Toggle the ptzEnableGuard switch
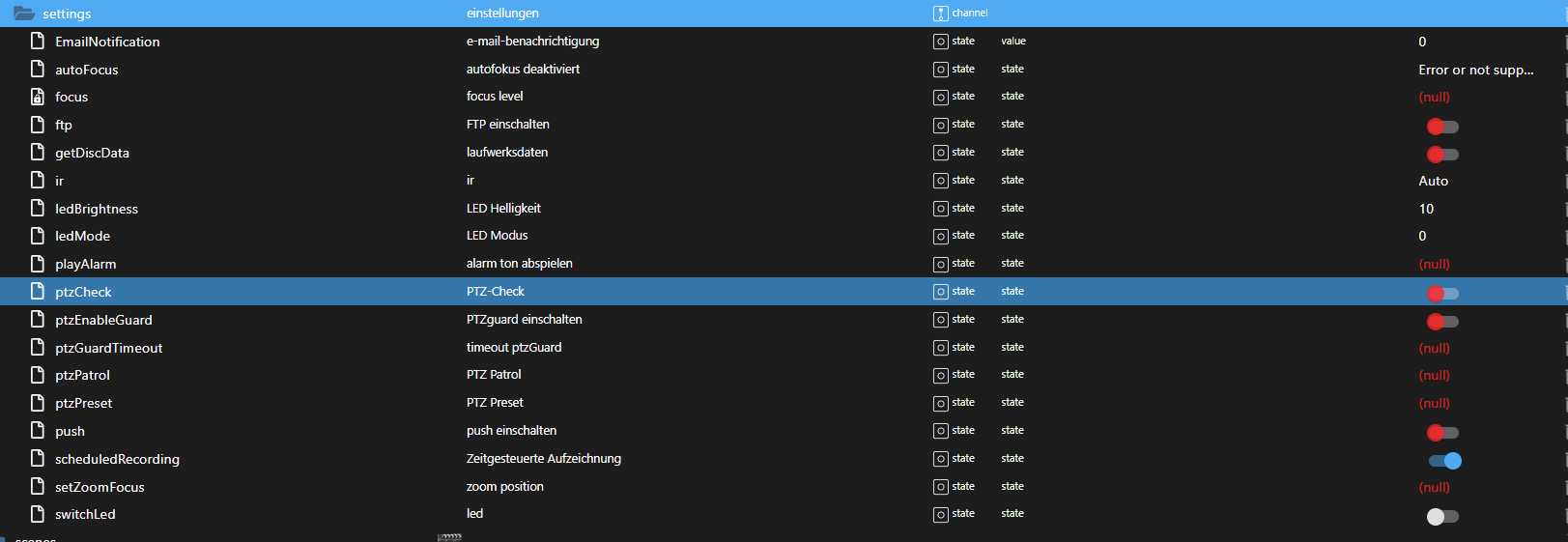Screen dimensions: 1568x542 [x=1442, y=322]
